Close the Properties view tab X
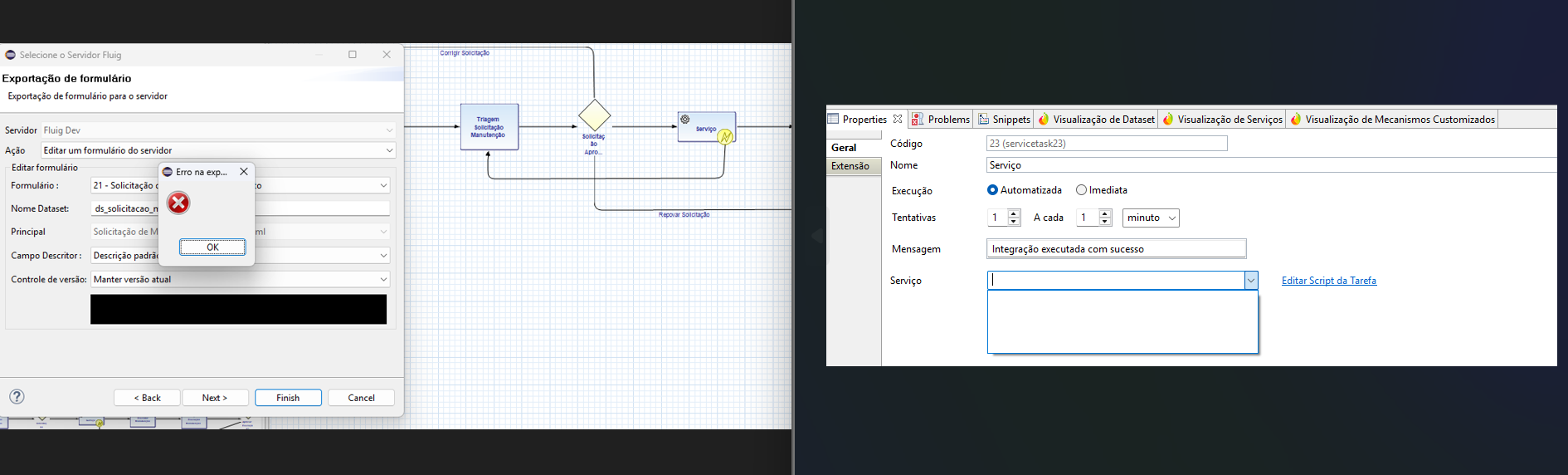The height and width of the screenshot is (475, 1568). (898, 120)
